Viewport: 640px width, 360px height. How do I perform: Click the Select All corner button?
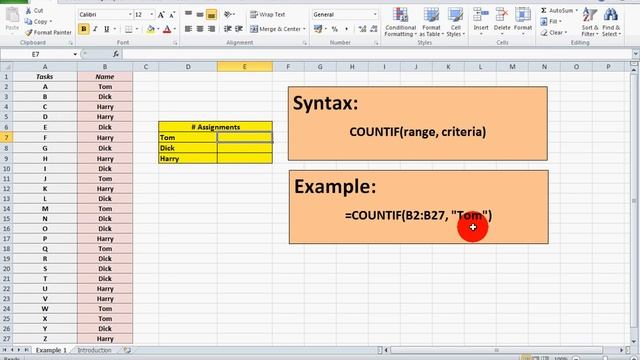click(x=6, y=67)
